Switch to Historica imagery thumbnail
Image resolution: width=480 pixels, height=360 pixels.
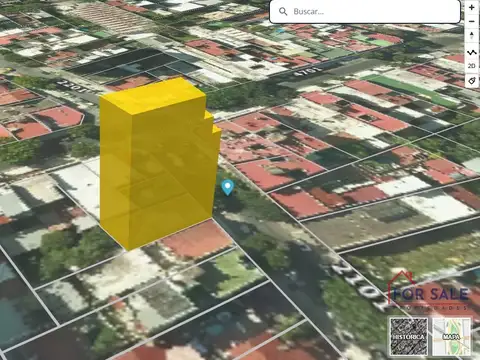point(409,337)
